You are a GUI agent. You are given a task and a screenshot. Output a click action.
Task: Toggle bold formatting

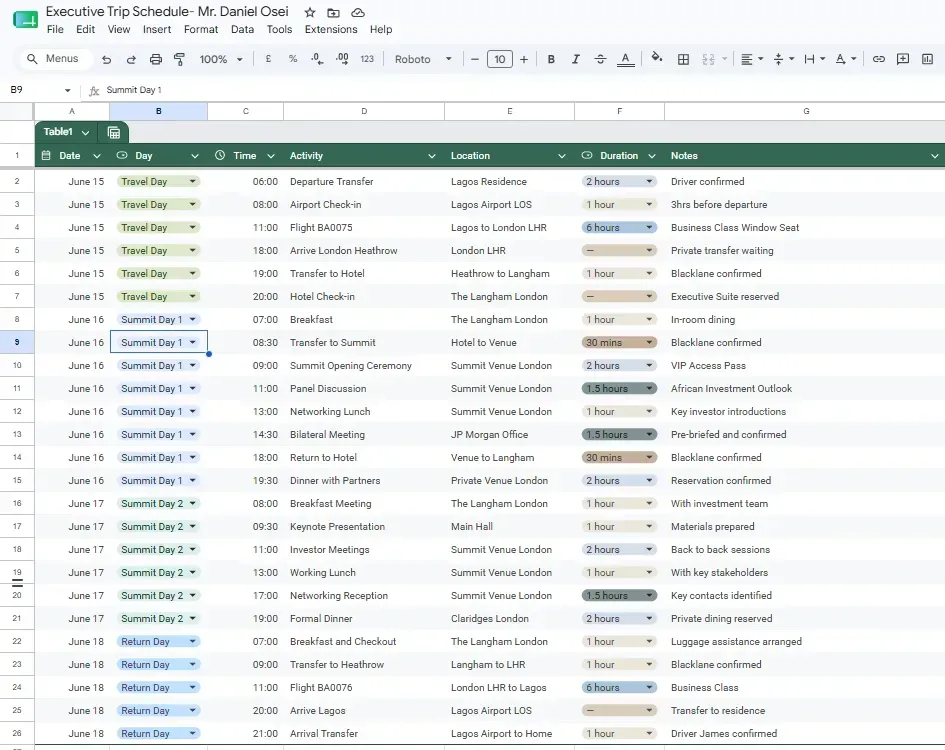(x=551, y=59)
